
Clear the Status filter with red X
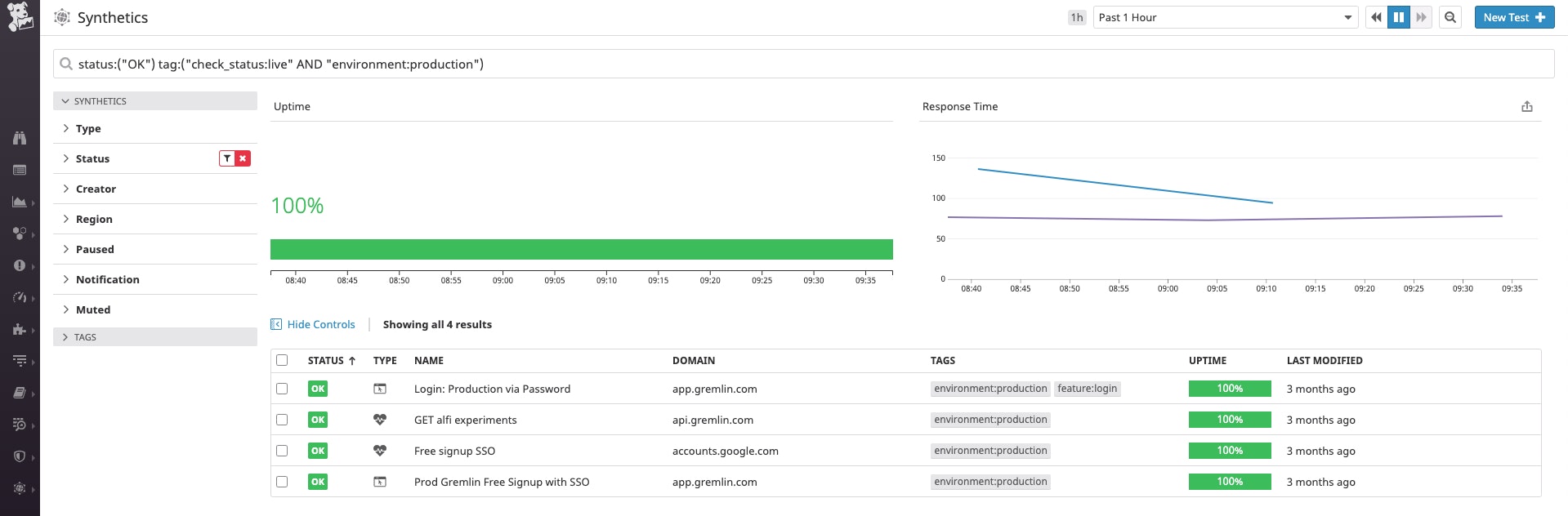coord(243,158)
